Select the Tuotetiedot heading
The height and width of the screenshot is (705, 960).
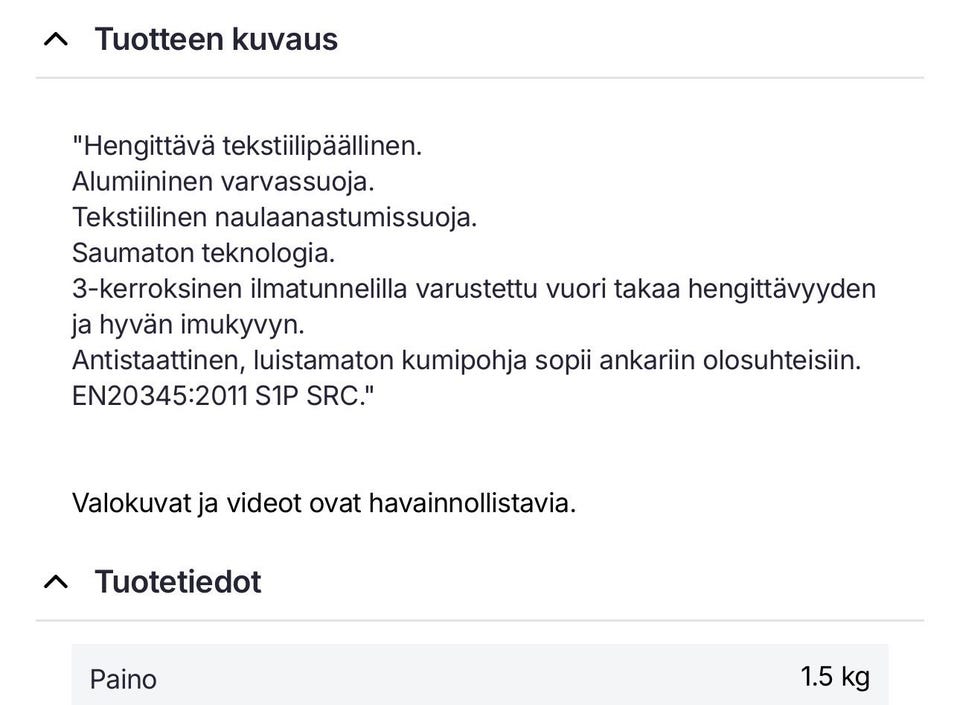coord(177,581)
